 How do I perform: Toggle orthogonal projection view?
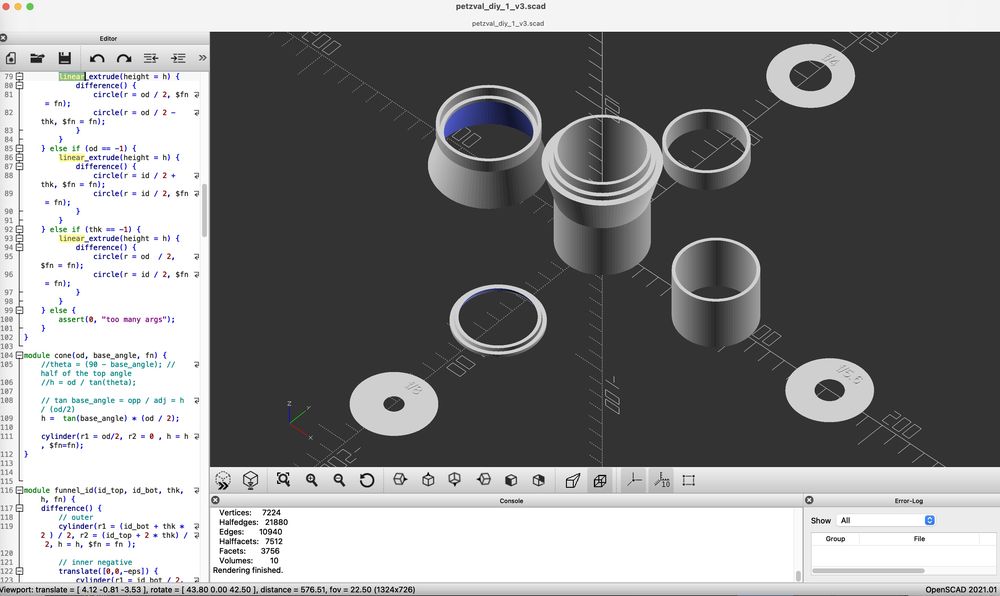coord(599,480)
